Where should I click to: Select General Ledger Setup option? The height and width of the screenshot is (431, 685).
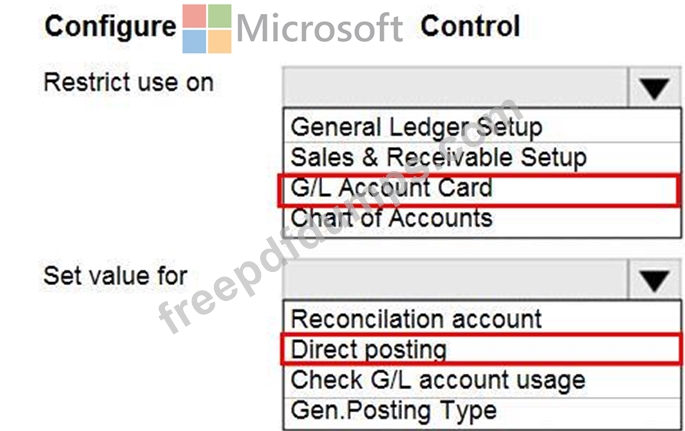(x=416, y=128)
